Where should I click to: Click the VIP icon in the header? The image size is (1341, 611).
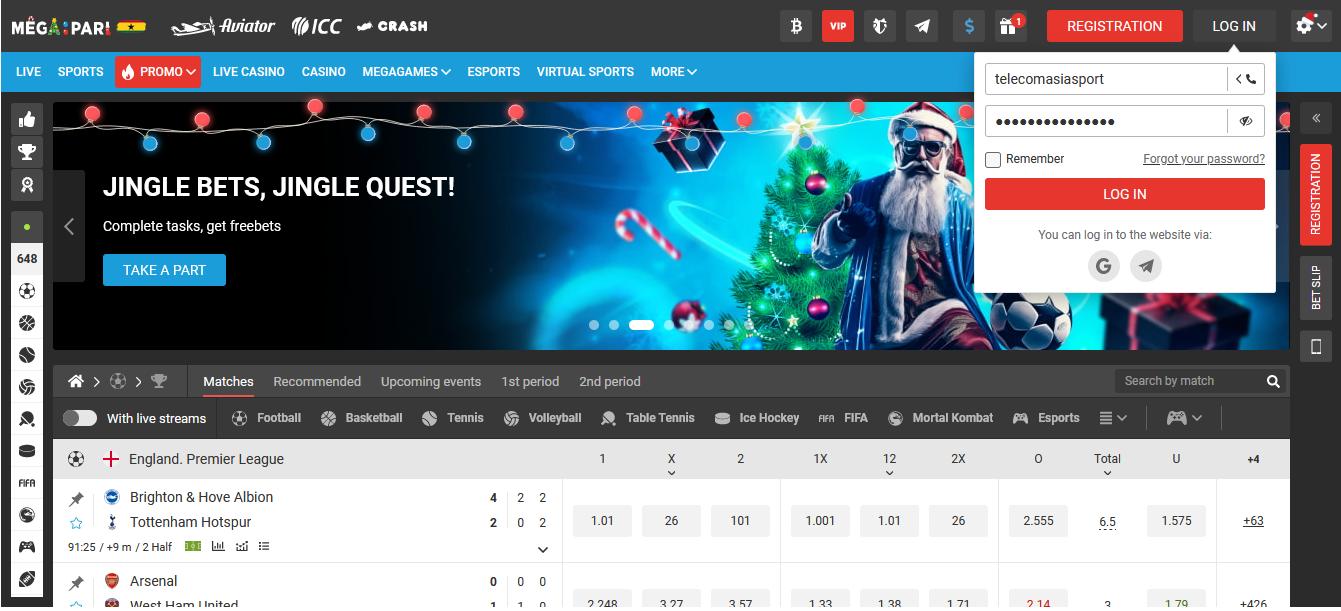click(838, 25)
